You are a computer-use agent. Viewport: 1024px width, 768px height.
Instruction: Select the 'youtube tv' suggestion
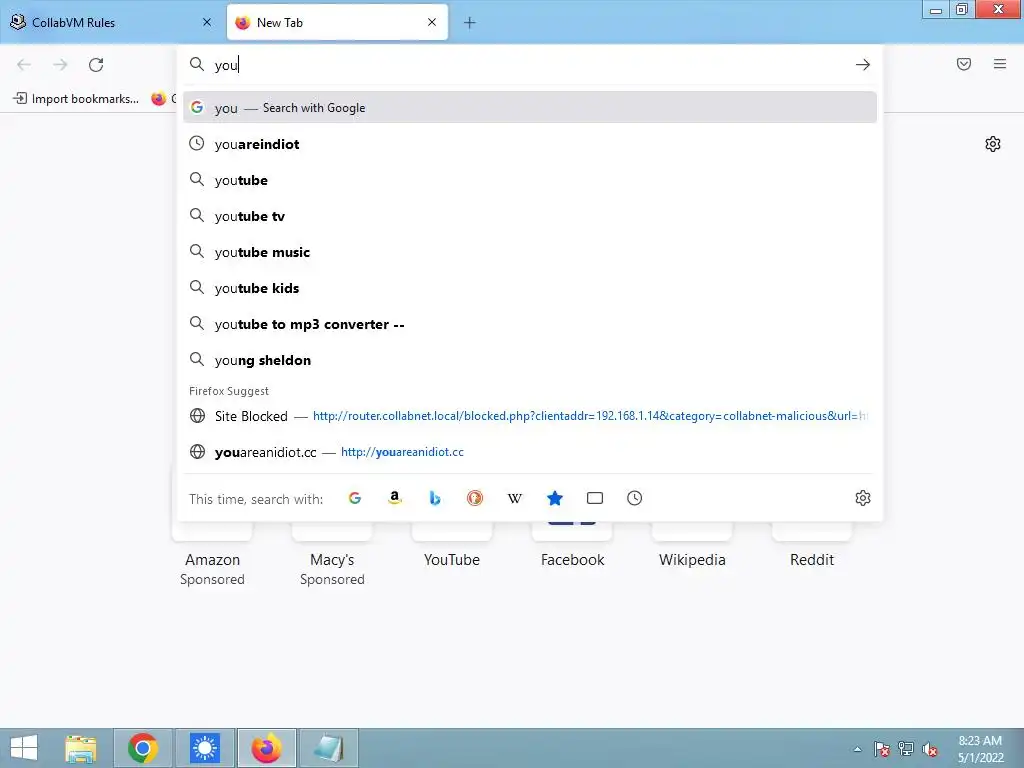coord(530,216)
